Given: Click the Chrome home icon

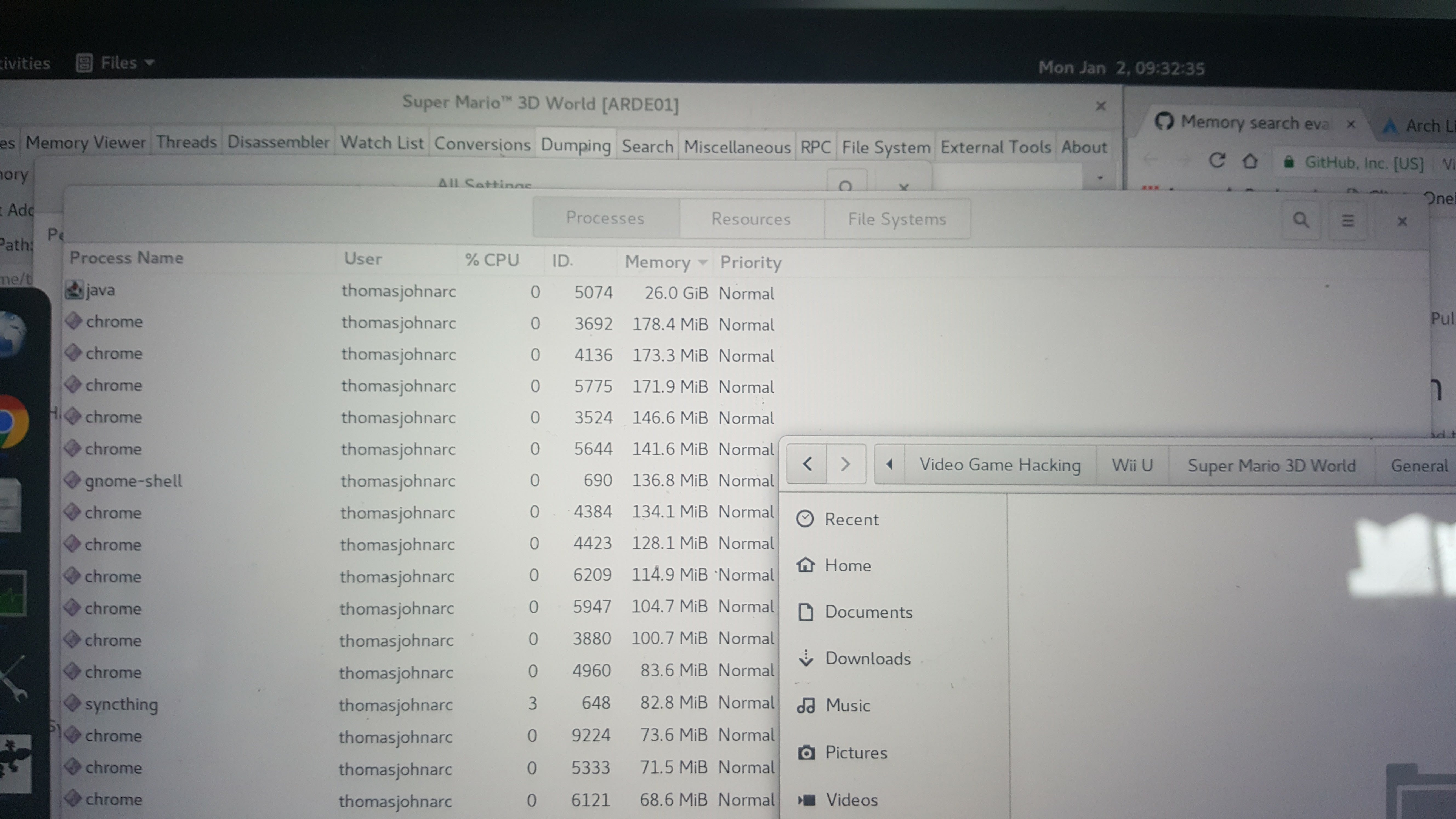Looking at the screenshot, I should click(1250, 162).
